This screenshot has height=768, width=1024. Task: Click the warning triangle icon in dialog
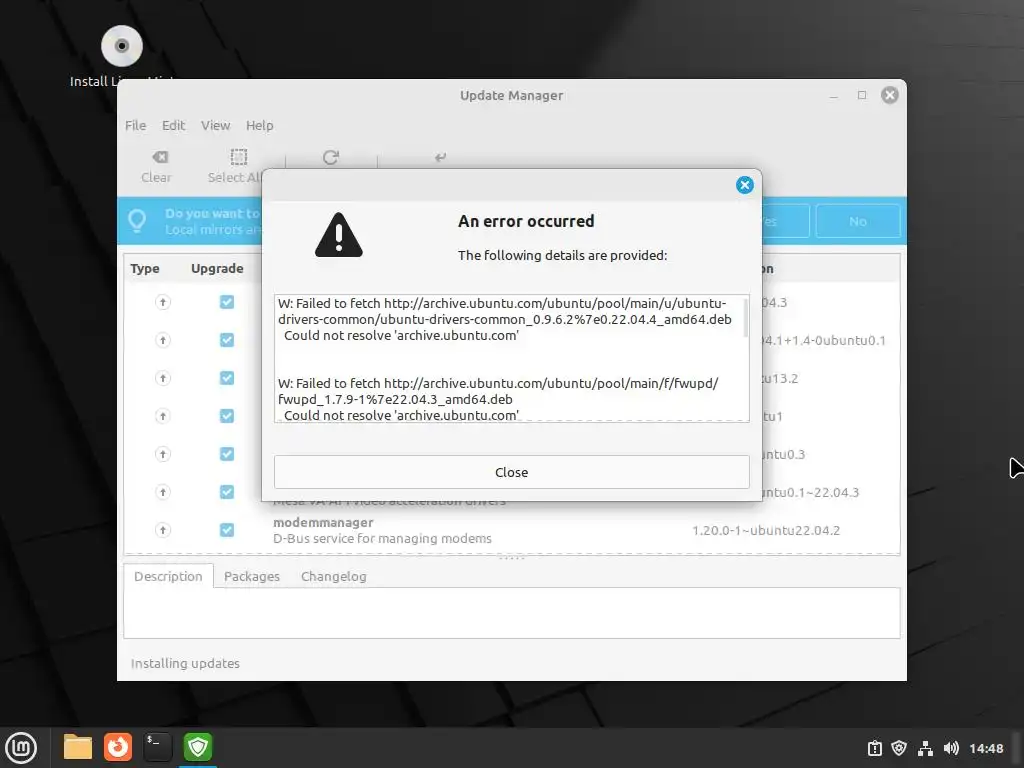pyautogui.click(x=338, y=235)
